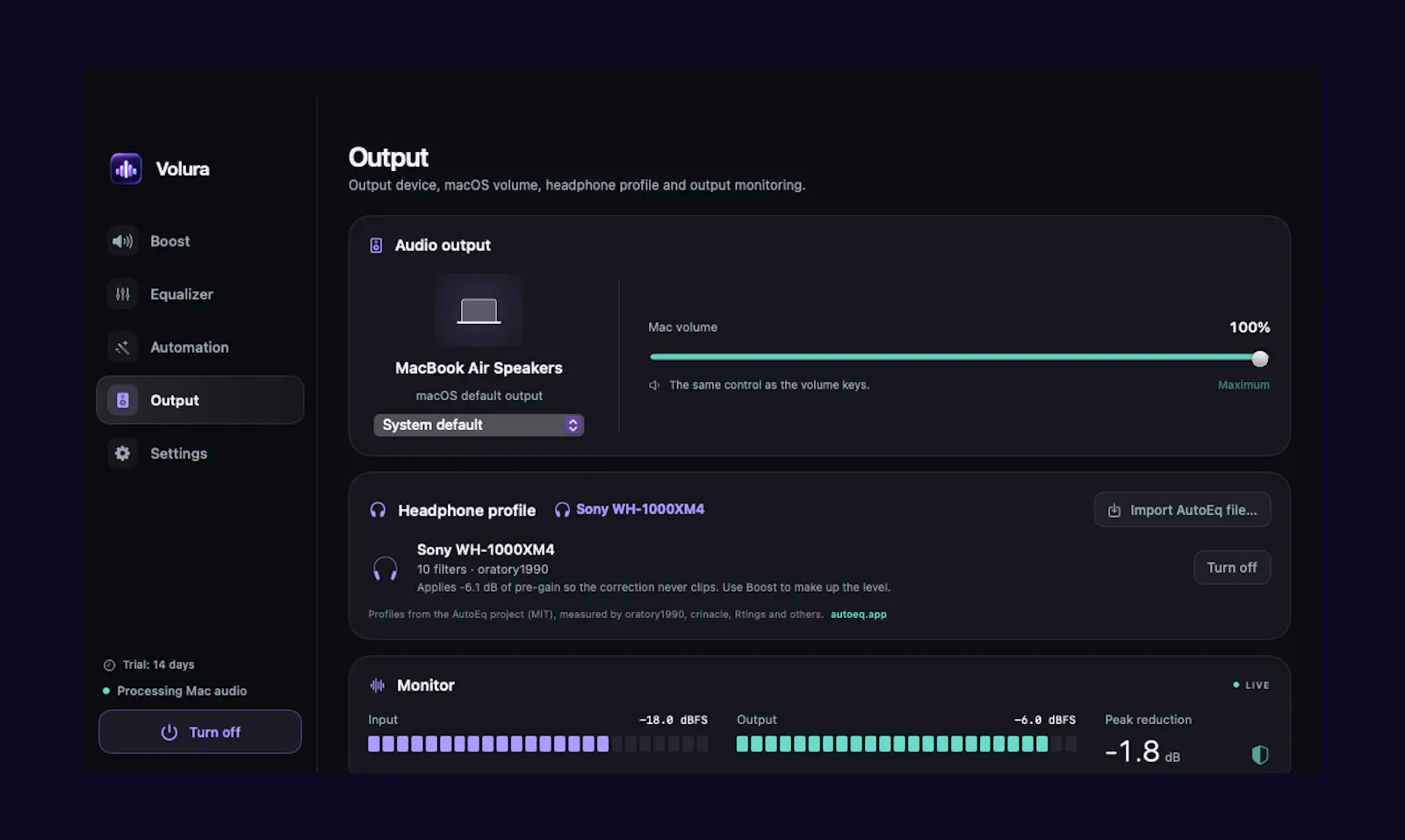Click the waveform icon next to Monitor
Image resolution: width=1405 pixels, height=840 pixels.
[x=378, y=686]
